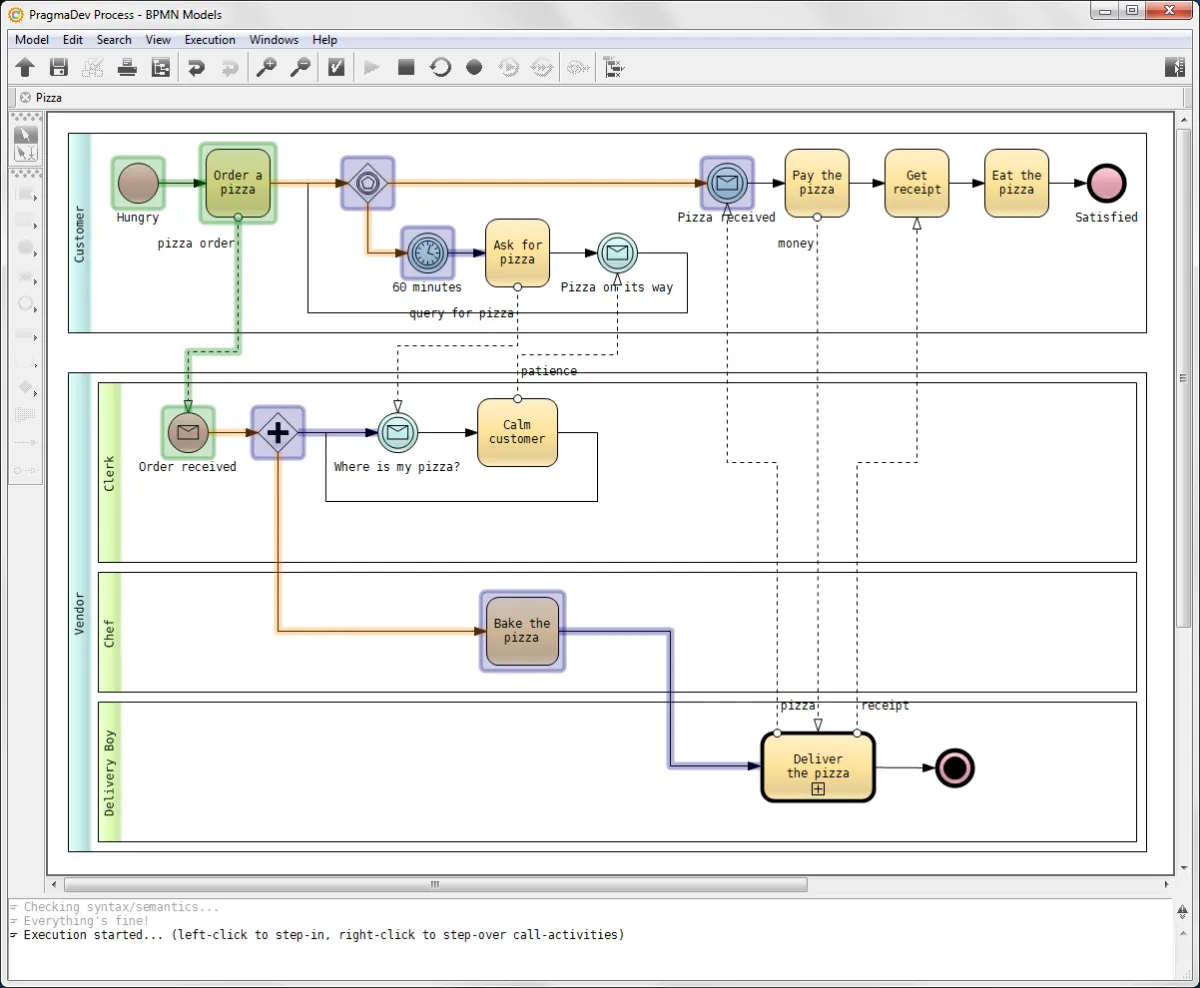The image size is (1200, 988).
Task: Open the Windows menu
Action: (274, 40)
